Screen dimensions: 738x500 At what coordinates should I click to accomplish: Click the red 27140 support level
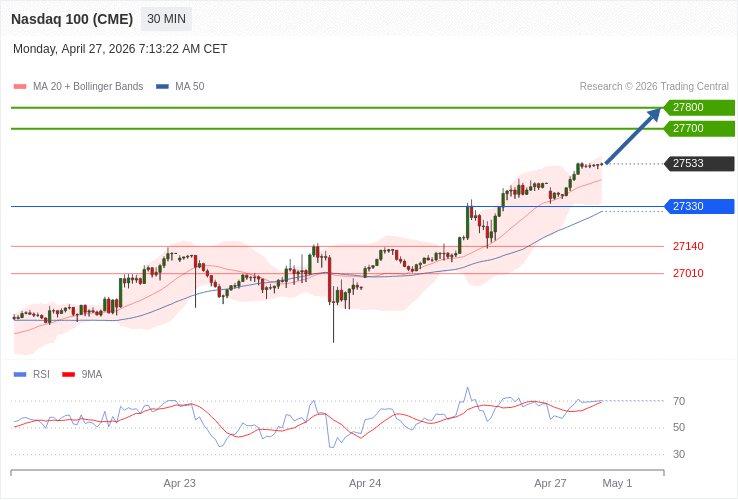(688, 246)
